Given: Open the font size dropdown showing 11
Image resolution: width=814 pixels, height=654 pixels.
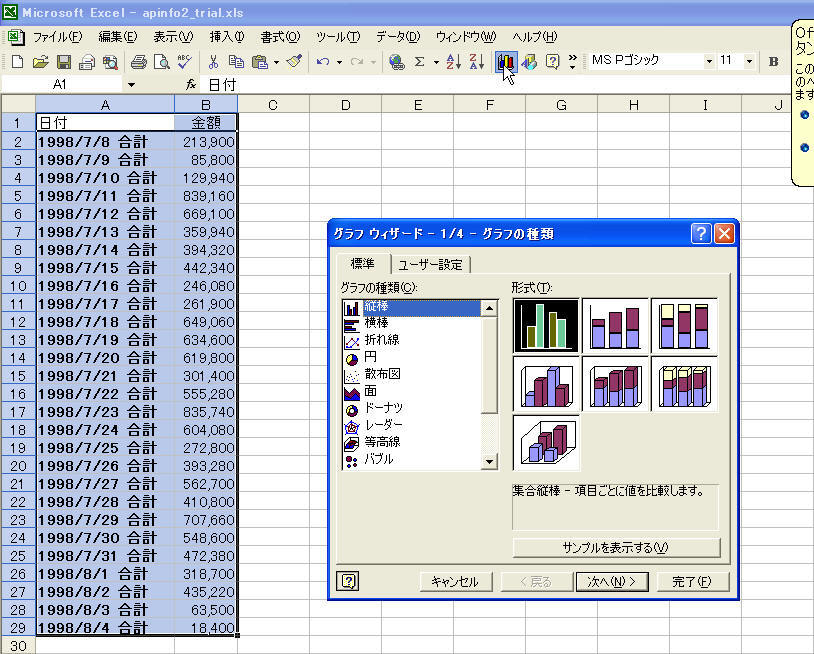Looking at the screenshot, I should click(750, 61).
